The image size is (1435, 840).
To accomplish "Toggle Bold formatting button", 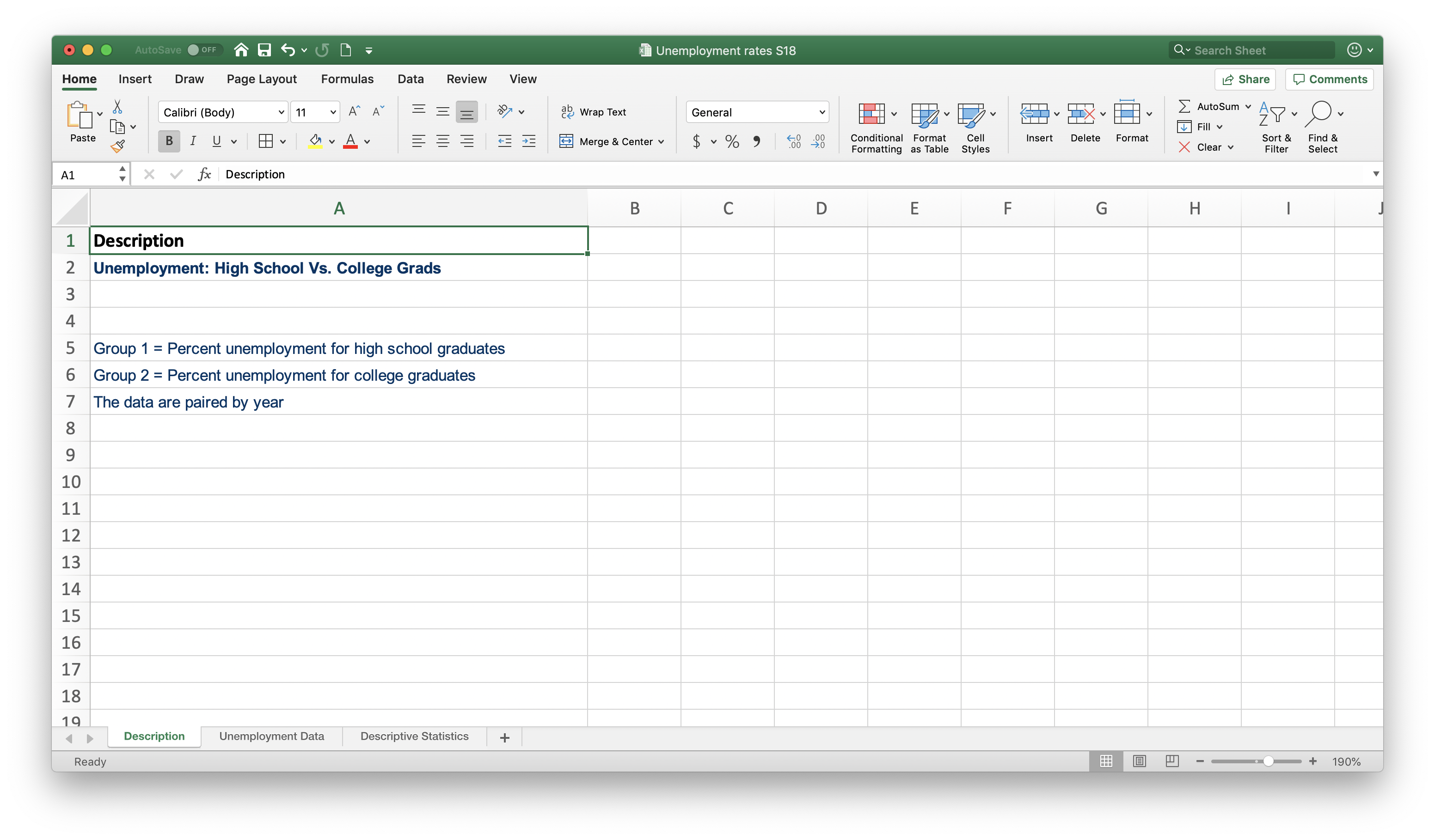I will tap(169, 142).
